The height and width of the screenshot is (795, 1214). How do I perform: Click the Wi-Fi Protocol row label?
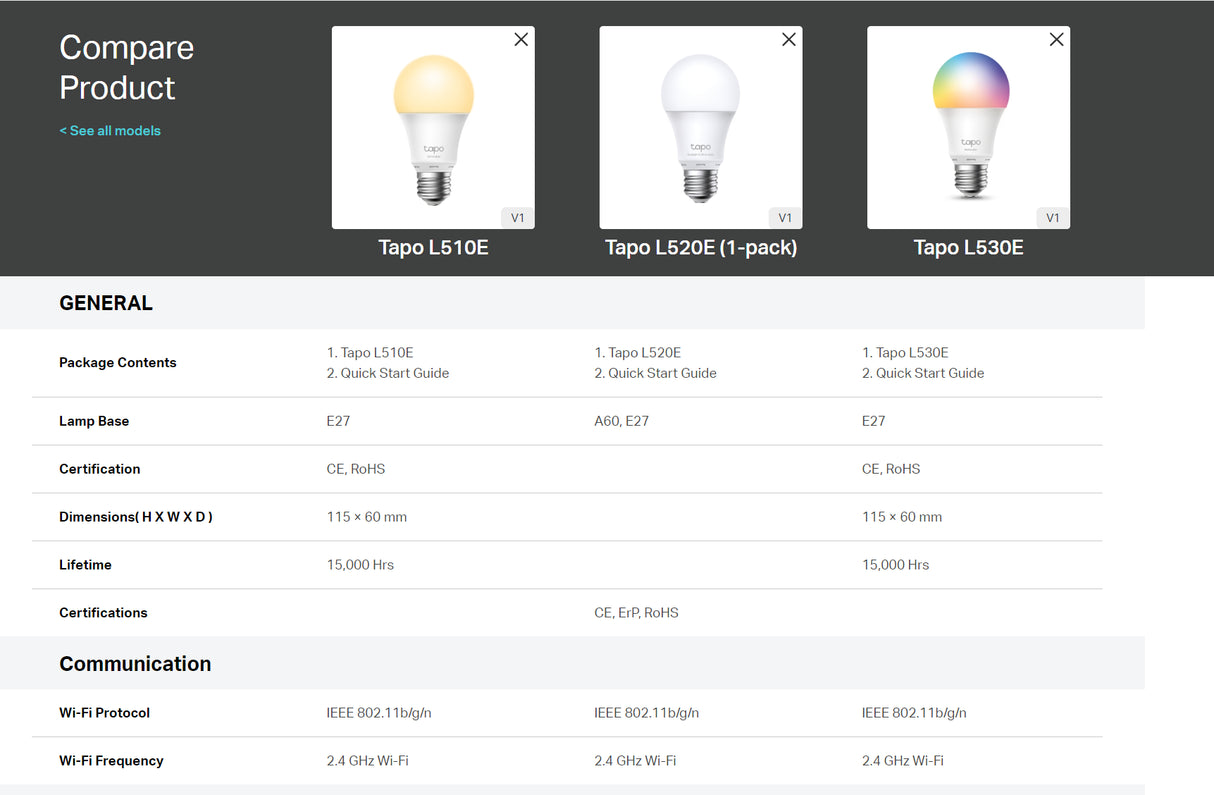tap(104, 712)
